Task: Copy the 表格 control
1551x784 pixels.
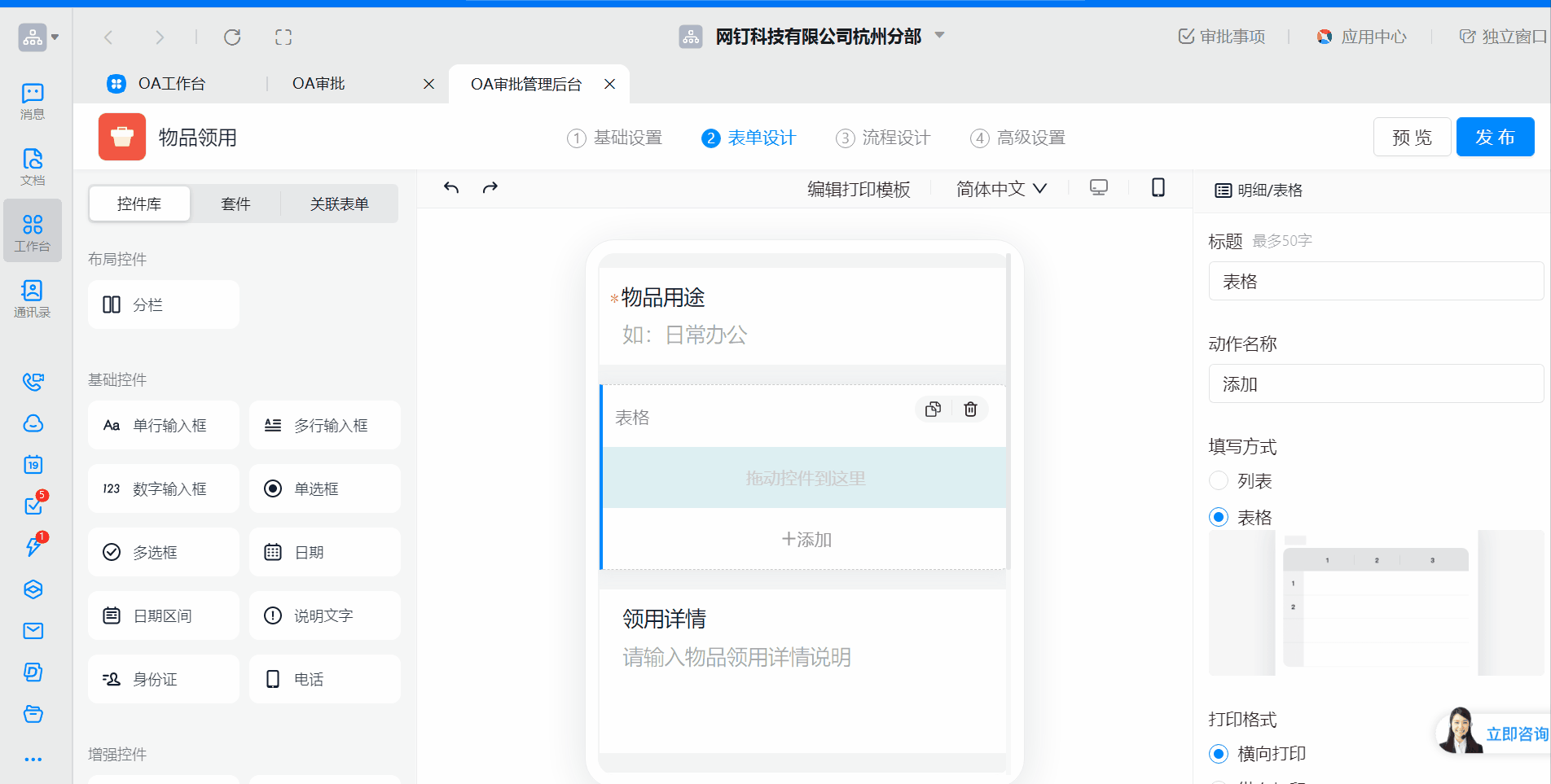Action: click(x=934, y=410)
